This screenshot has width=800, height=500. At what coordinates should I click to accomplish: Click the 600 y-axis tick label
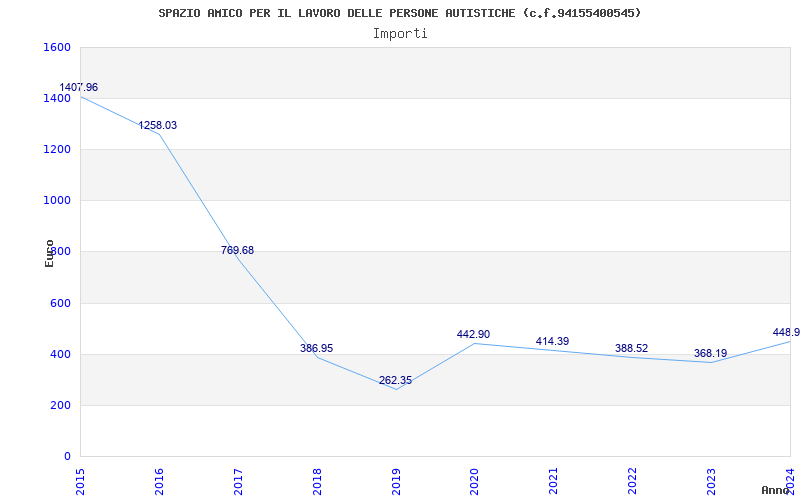click(61, 304)
